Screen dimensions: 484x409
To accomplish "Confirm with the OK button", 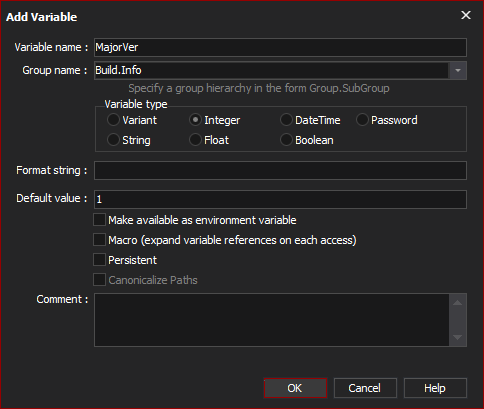I will (x=295, y=388).
